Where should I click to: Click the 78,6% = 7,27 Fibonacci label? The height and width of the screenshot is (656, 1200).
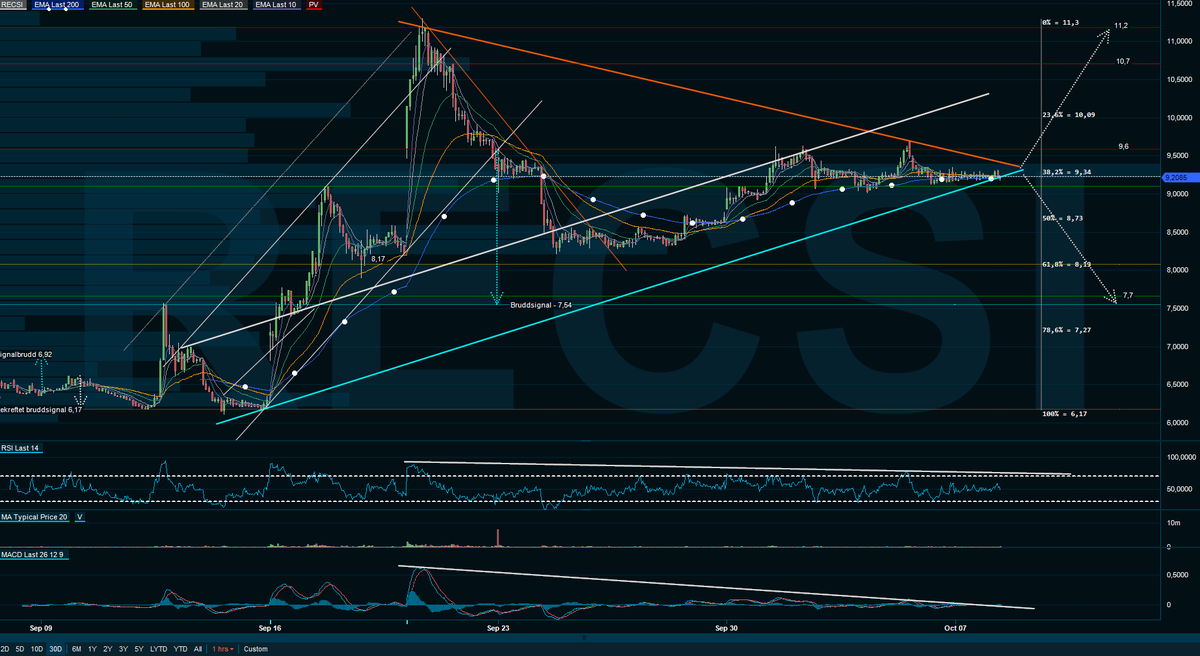coord(1068,330)
